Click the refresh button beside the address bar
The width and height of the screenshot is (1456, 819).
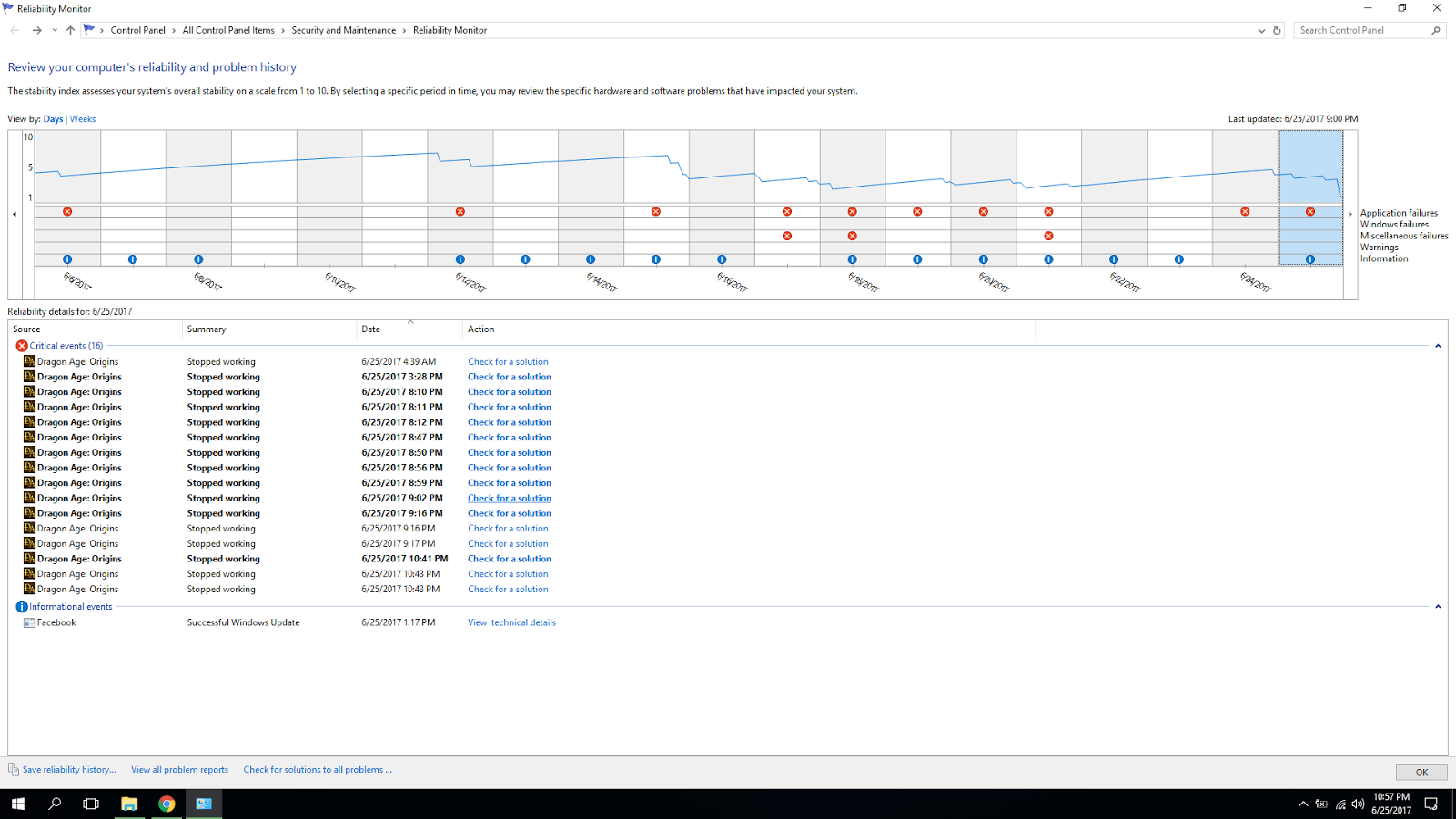1277,30
